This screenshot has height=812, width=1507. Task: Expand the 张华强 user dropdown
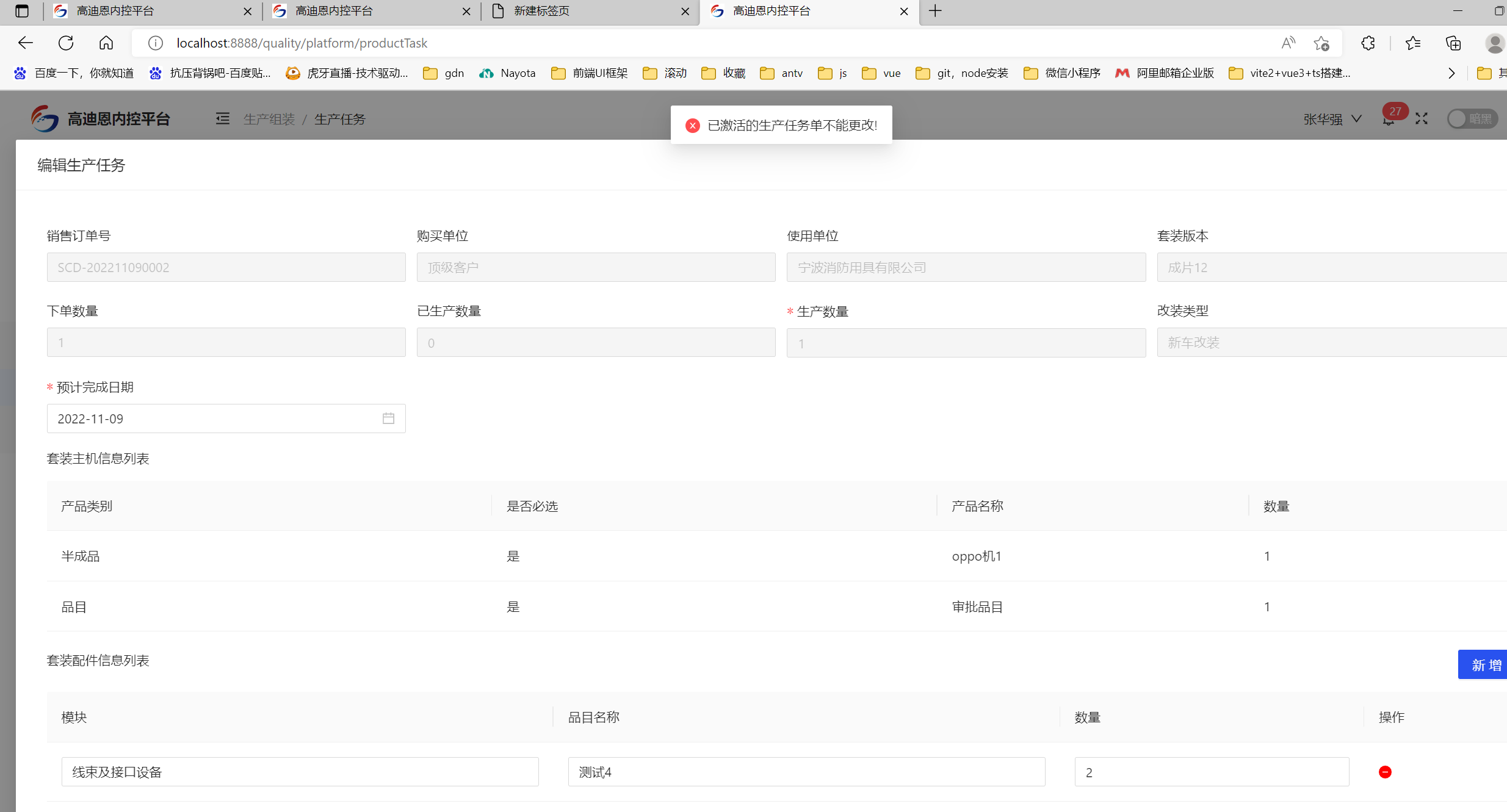1332,119
